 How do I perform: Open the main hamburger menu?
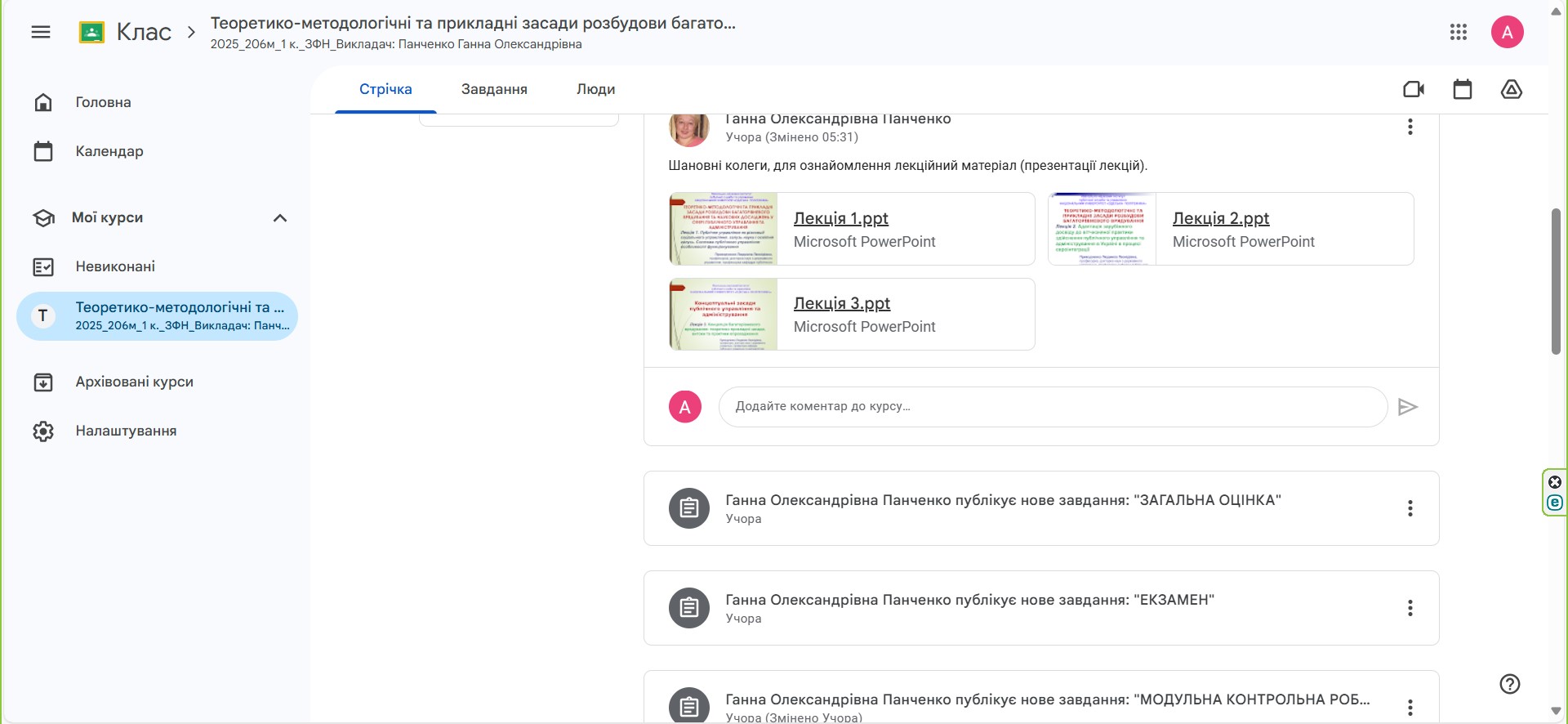[x=41, y=32]
